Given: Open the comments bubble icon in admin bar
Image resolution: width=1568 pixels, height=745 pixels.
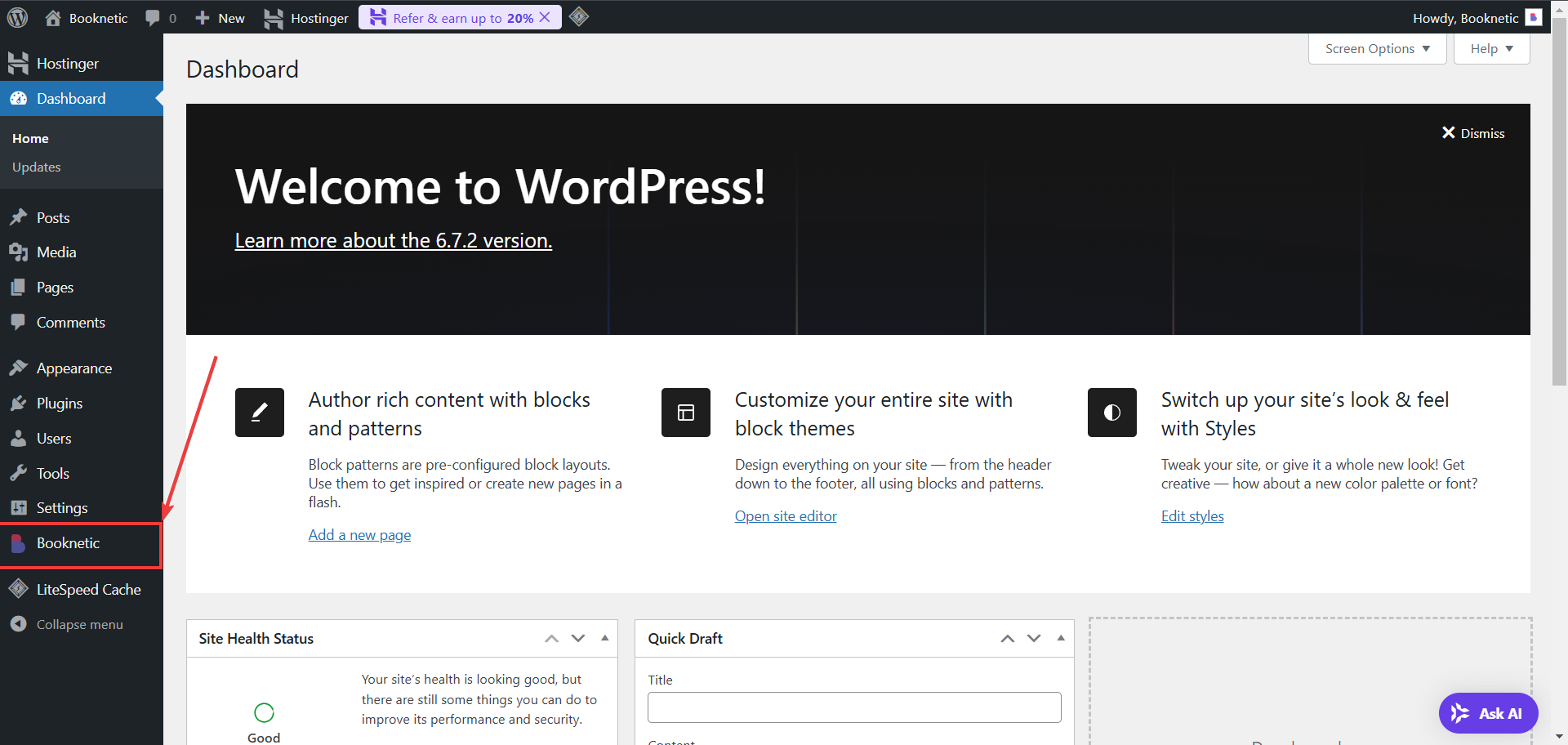Looking at the screenshot, I should tap(153, 18).
